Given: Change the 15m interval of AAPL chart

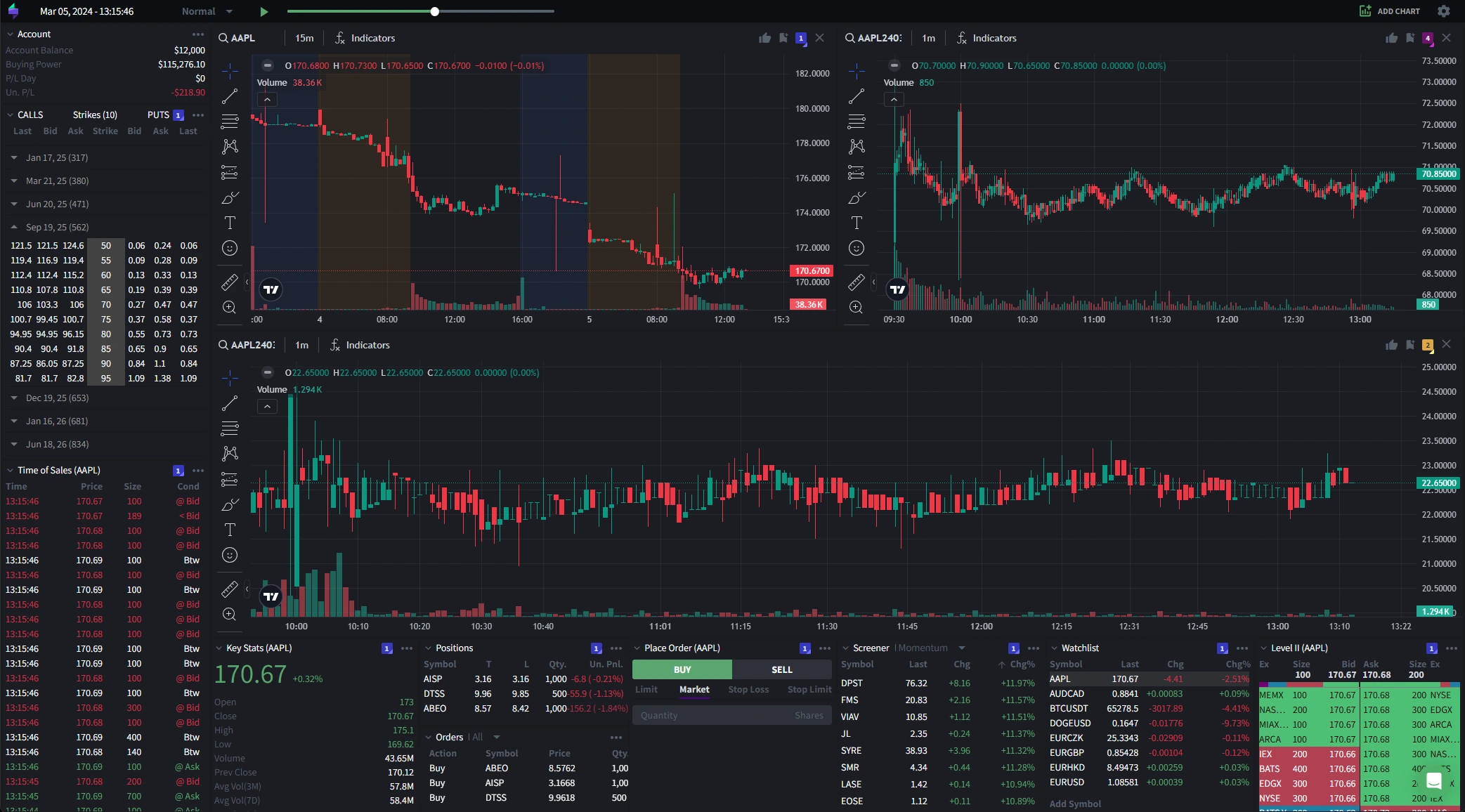Looking at the screenshot, I should coord(304,38).
